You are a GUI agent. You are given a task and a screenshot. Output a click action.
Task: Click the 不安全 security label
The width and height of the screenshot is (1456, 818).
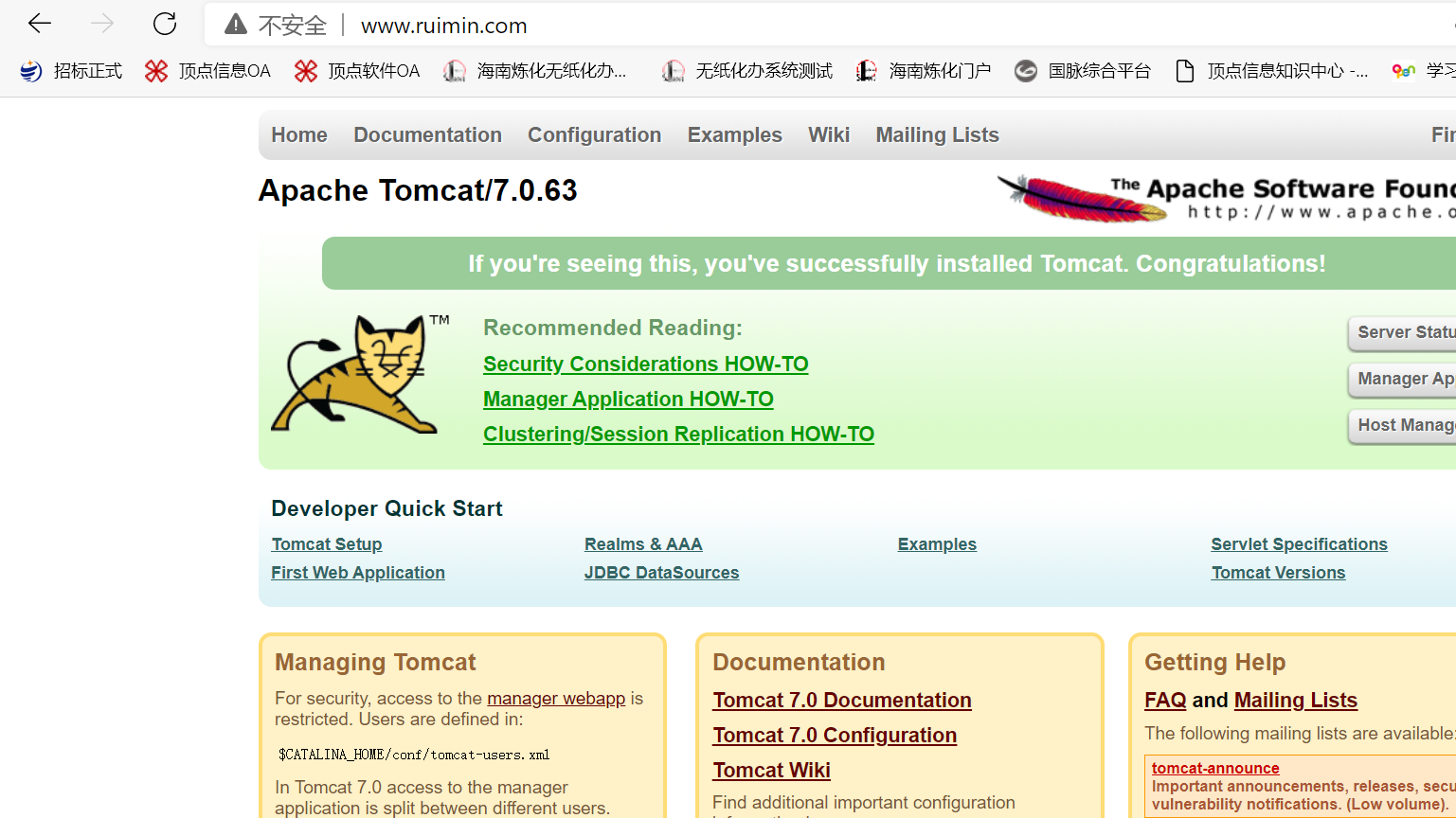point(293,26)
